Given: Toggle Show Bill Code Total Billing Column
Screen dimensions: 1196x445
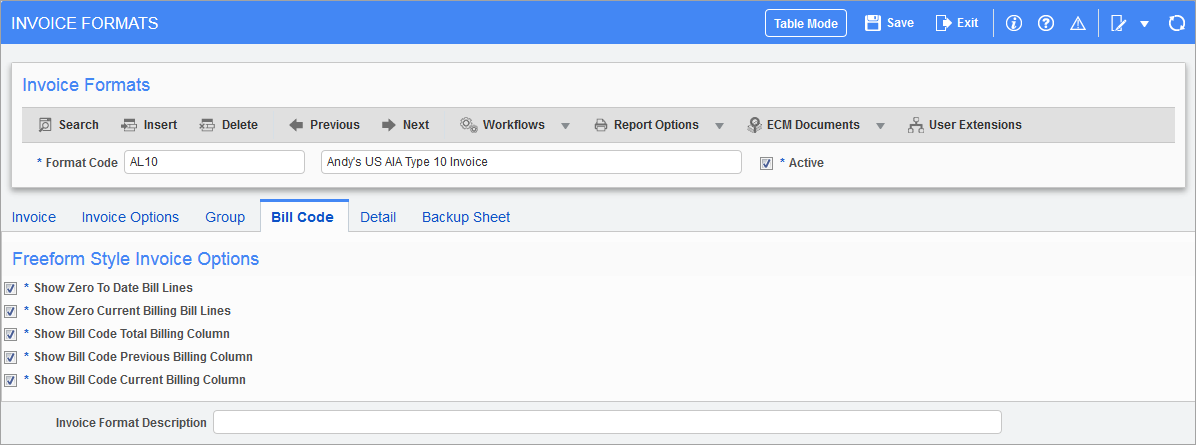Looking at the screenshot, I should click(10, 334).
